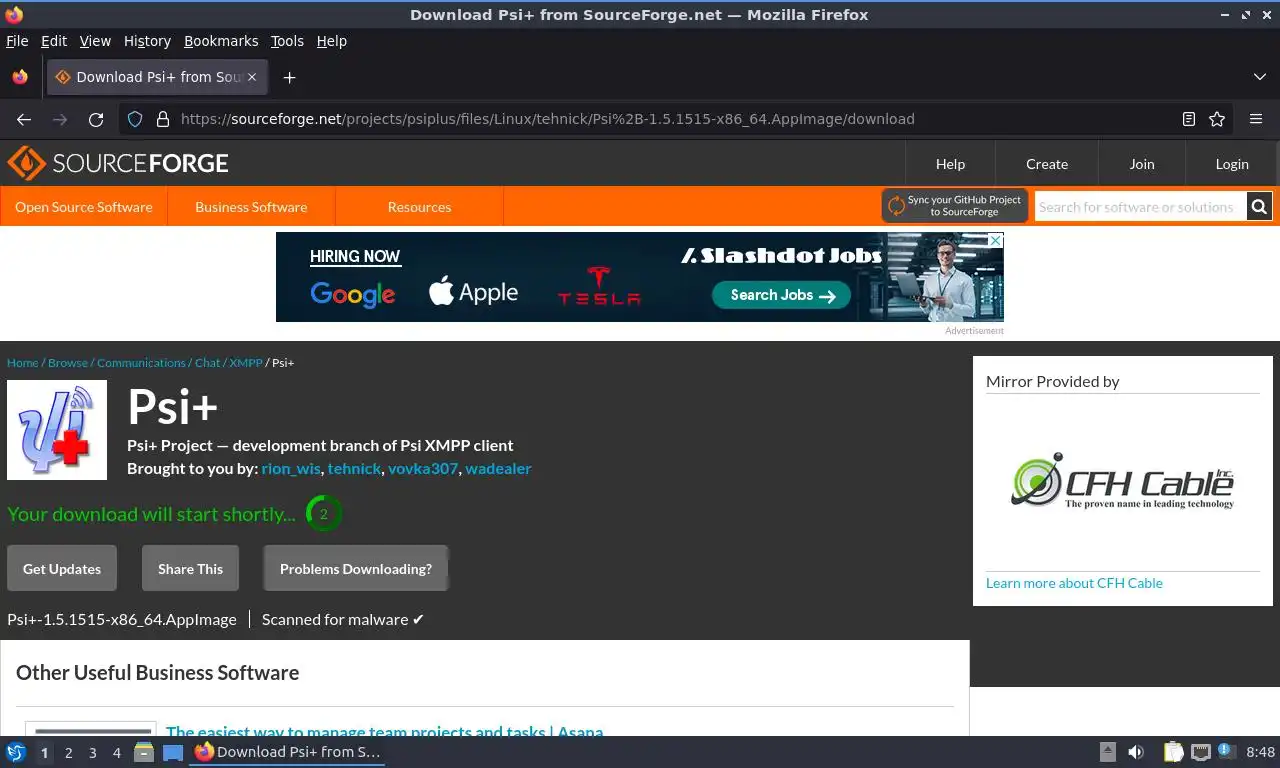
Task: Bookmark this page with star icon
Action: coord(1217,119)
